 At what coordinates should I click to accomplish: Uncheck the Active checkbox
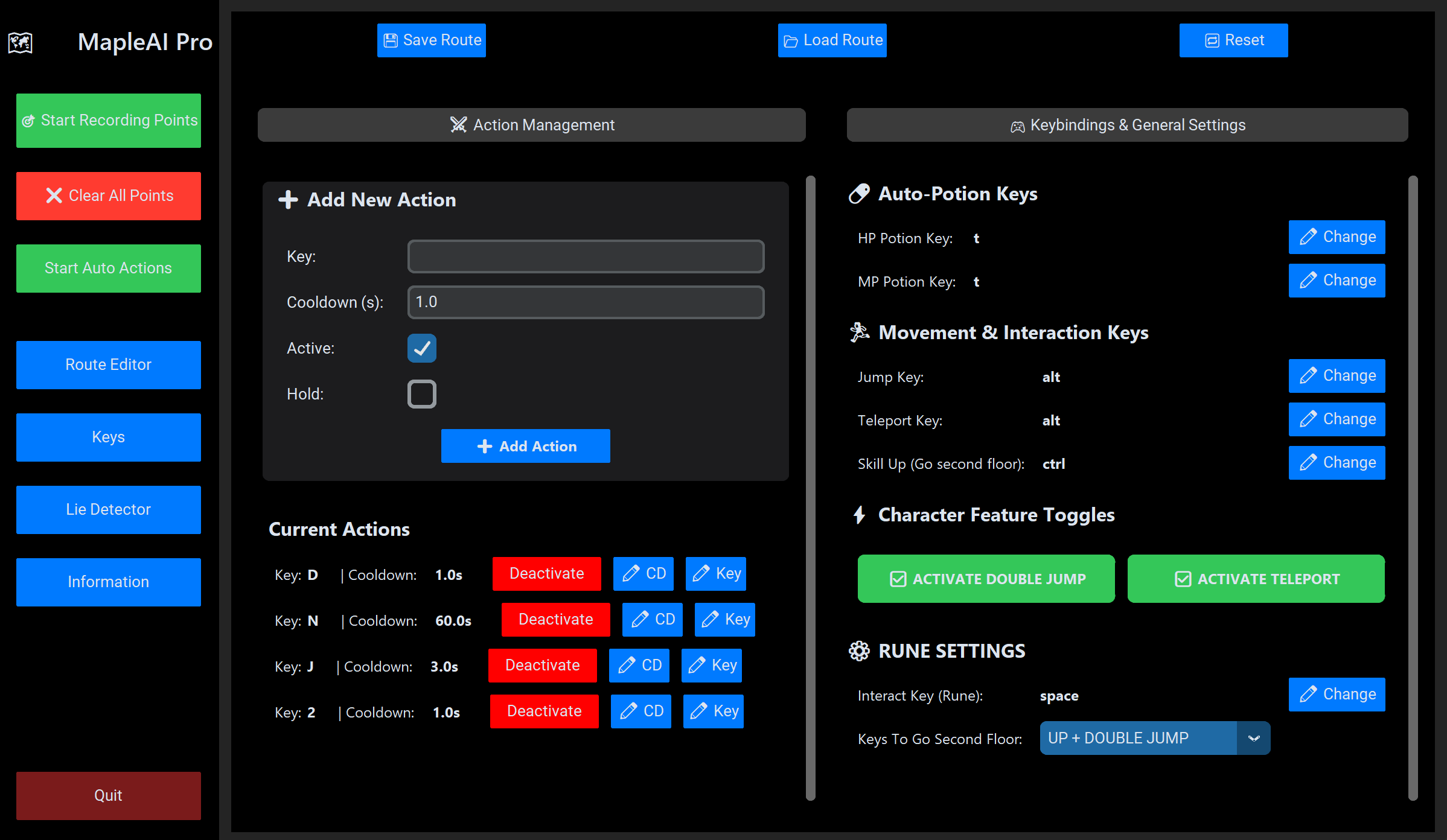421,348
